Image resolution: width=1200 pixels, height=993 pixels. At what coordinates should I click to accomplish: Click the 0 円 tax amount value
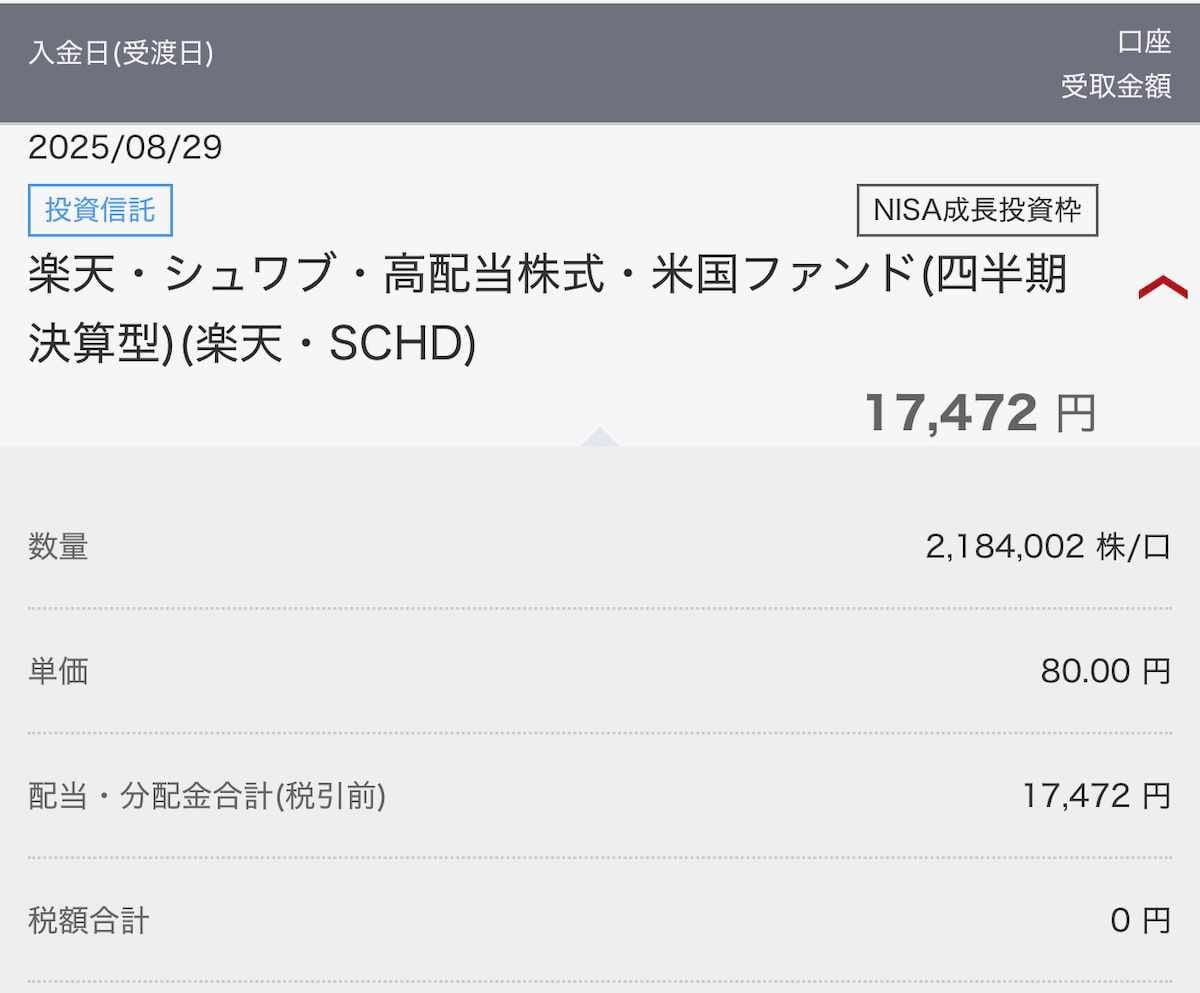click(x=1139, y=920)
